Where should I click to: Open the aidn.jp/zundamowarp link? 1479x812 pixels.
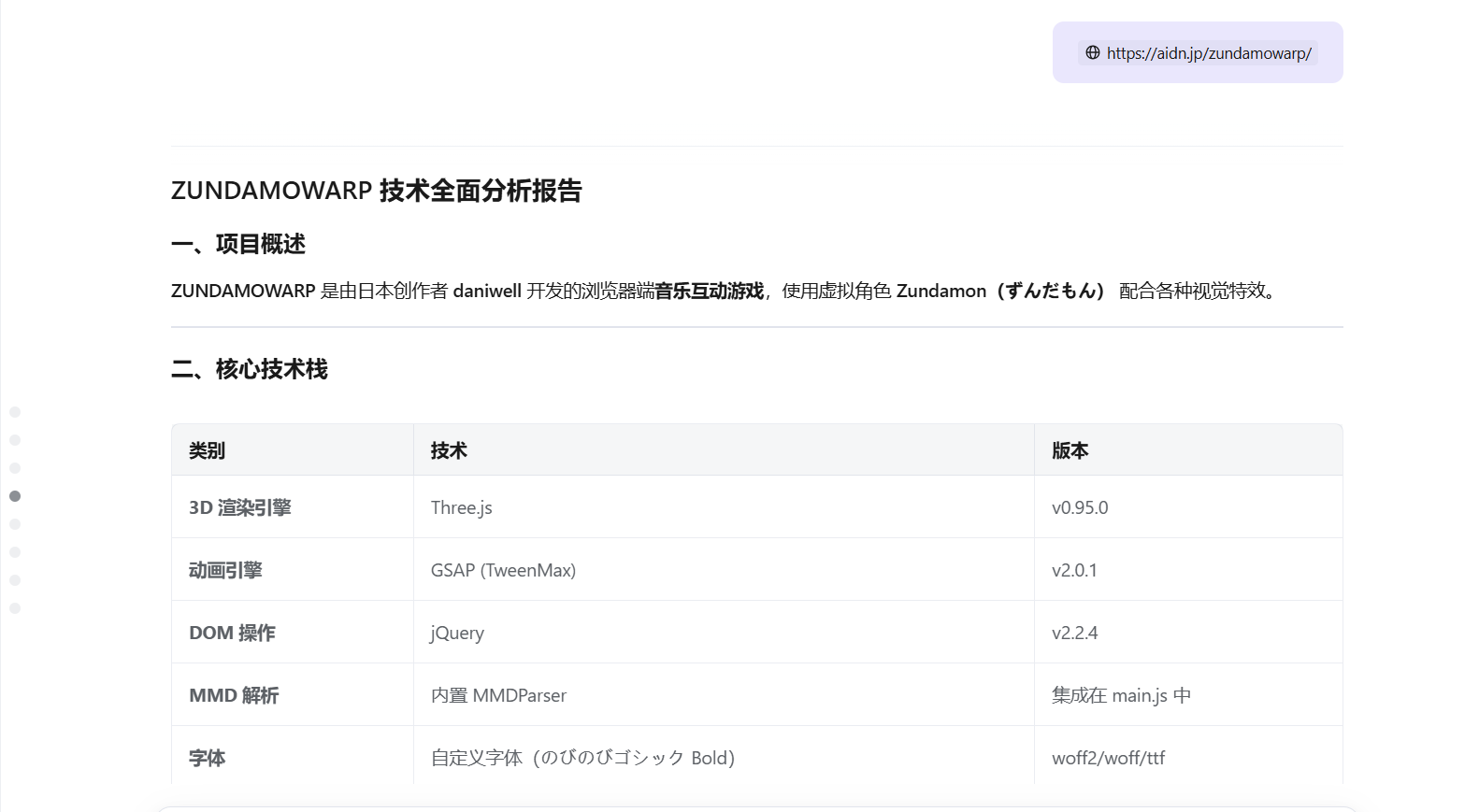[x=1208, y=53]
